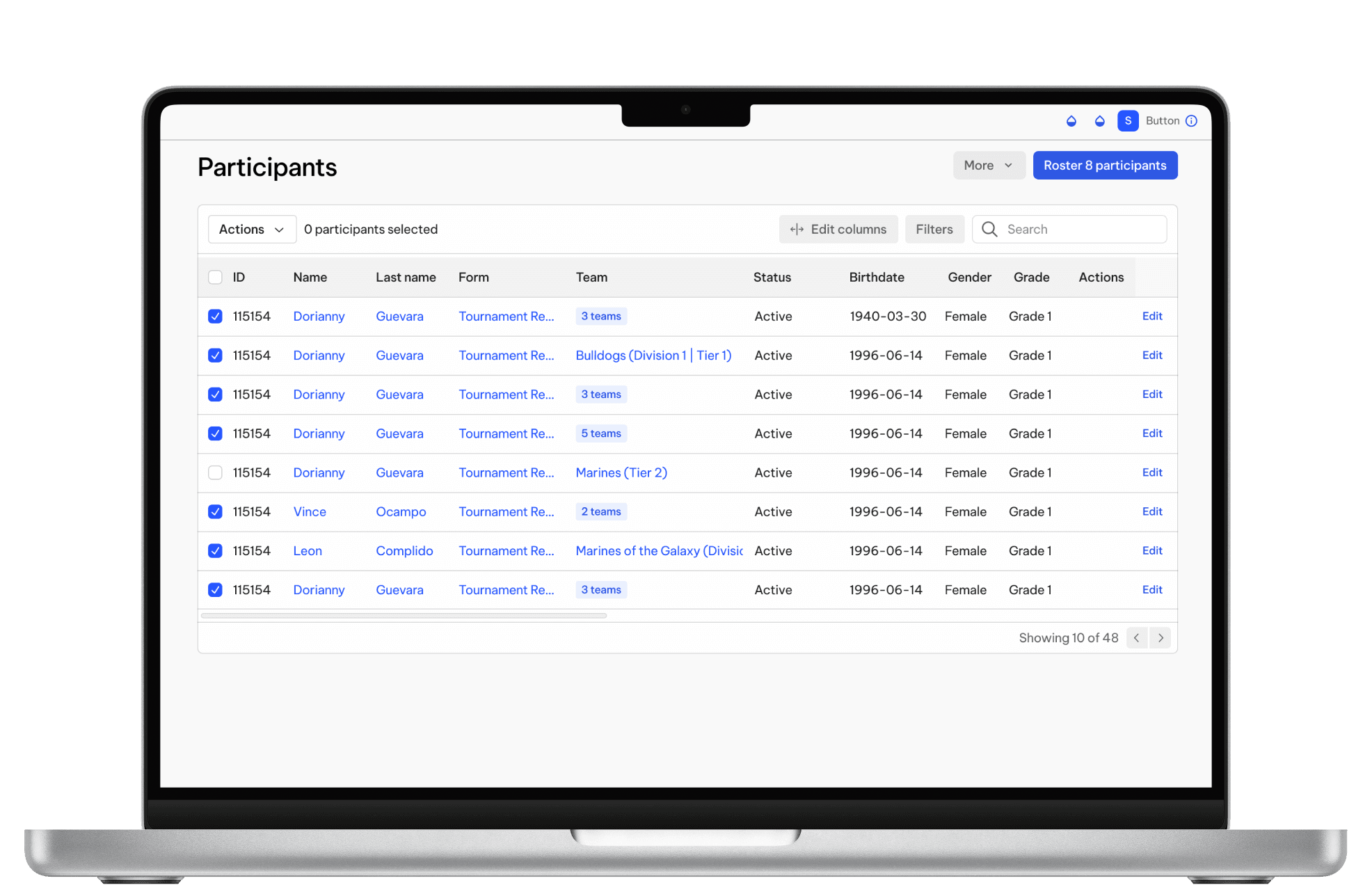Check the Marines (Tier 2) row checkbox
The width and height of the screenshot is (1372, 892).
(x=215, y=473)
